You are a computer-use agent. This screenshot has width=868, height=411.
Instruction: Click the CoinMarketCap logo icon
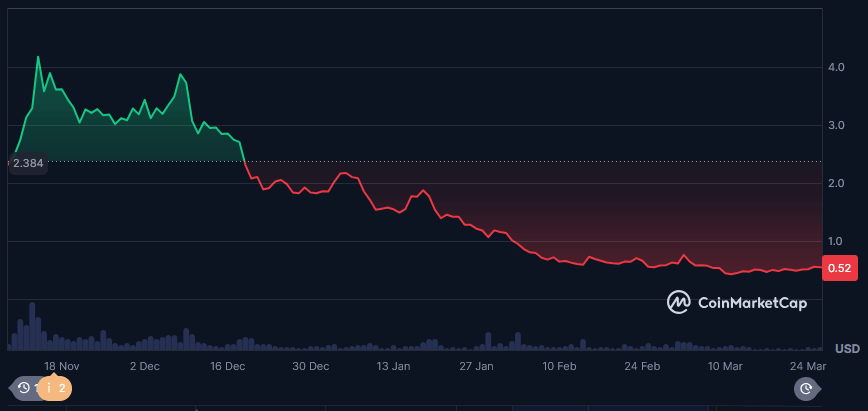[x=679, y=301]
